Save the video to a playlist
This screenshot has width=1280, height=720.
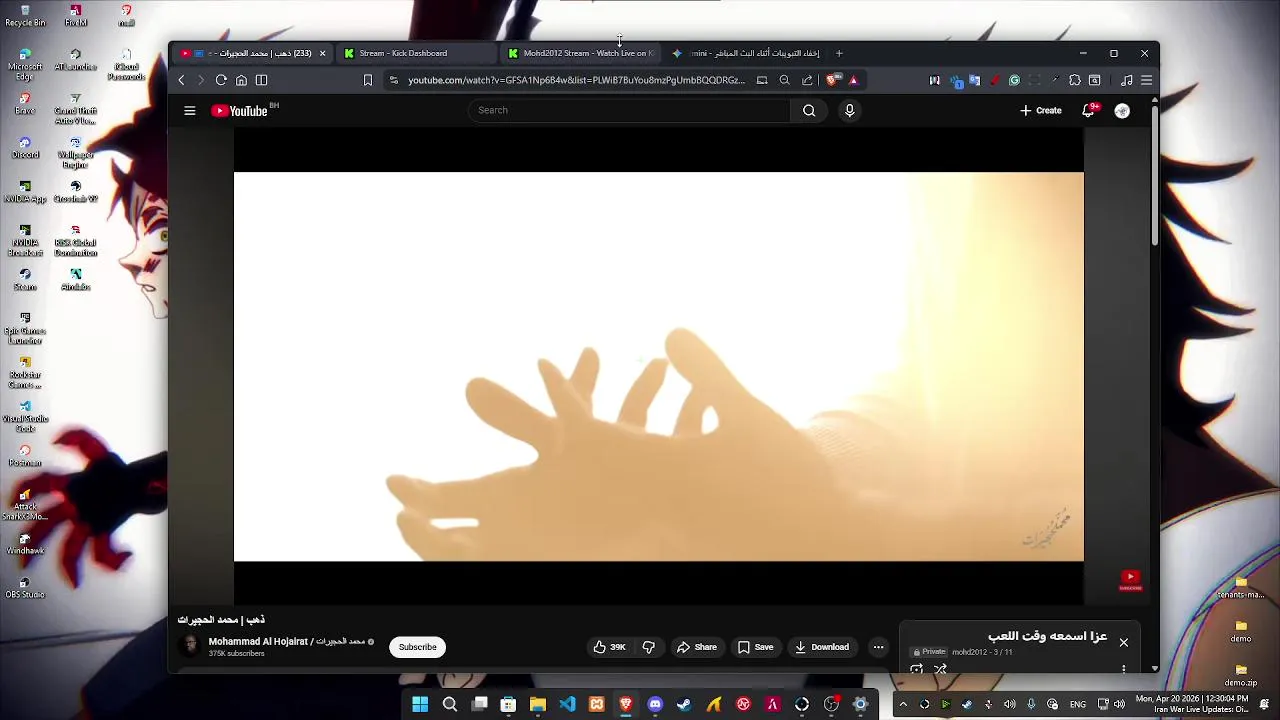tap(755, 647)
